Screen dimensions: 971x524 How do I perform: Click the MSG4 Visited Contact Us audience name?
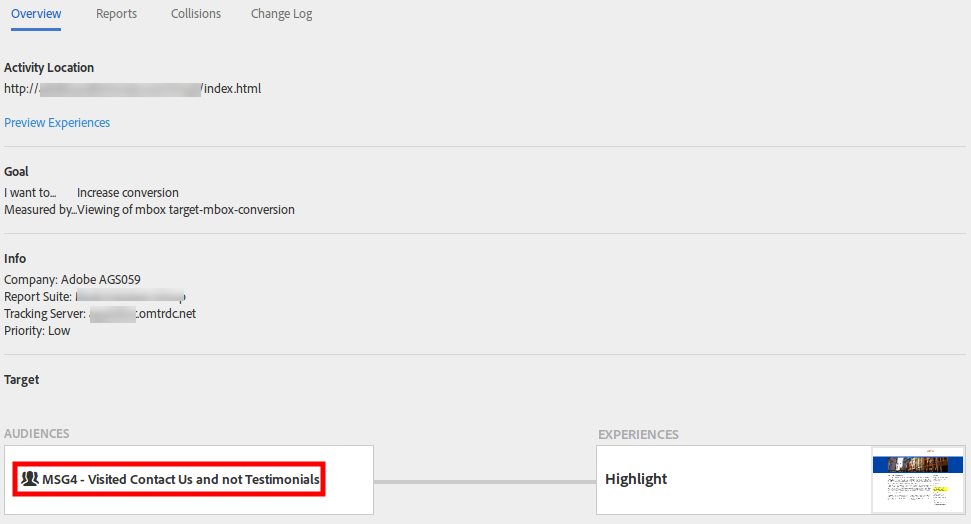181,479
